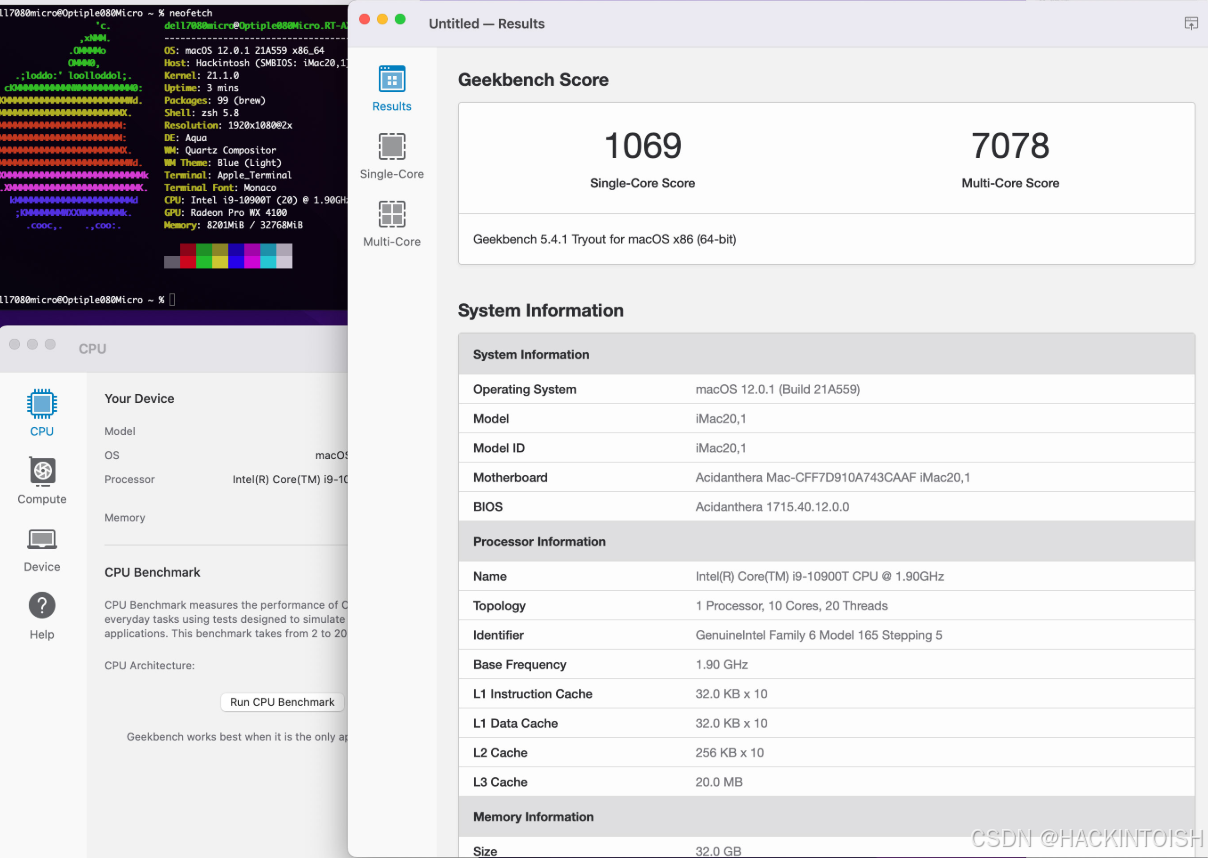Click the OS macOS 12.0.1 line in Terminal

pyautogui.click(x=244, y=50)
